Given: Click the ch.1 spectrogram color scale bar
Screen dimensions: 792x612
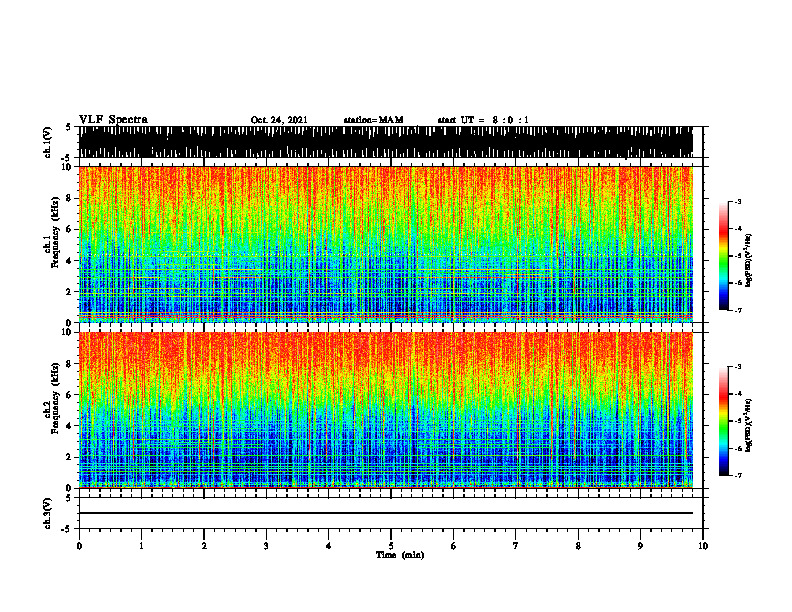Looking at the screenshot, I should click(x=724, y=256).
